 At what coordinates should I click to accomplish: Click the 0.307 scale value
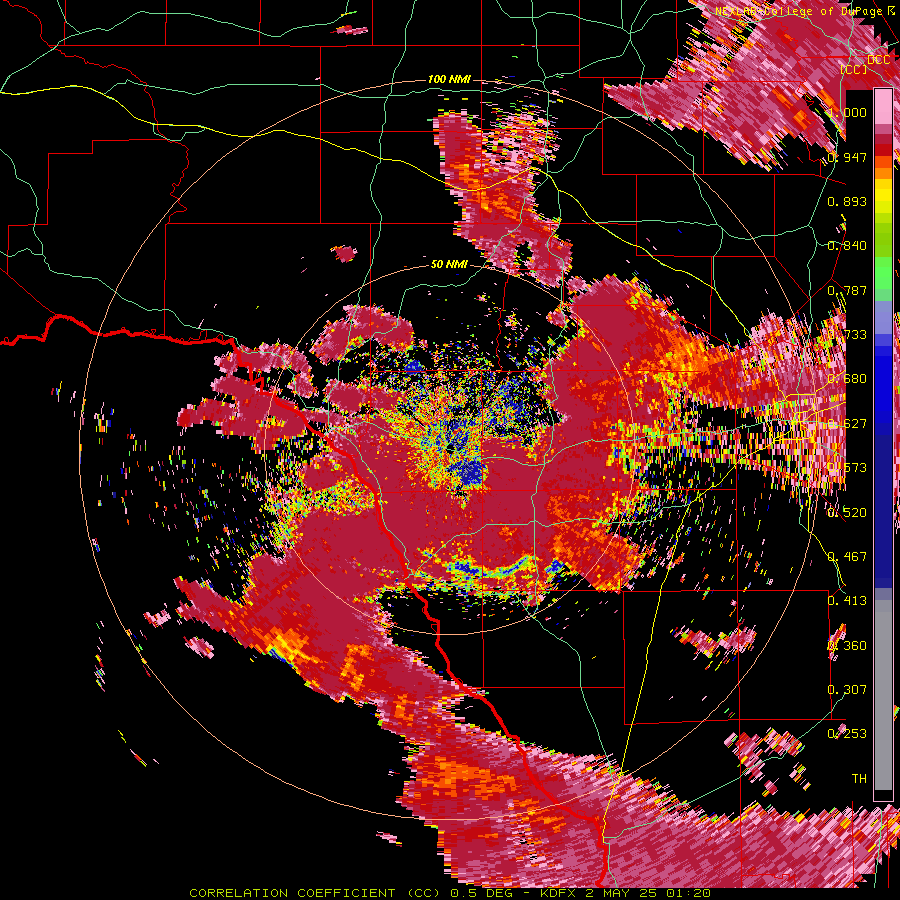(847, 690)
